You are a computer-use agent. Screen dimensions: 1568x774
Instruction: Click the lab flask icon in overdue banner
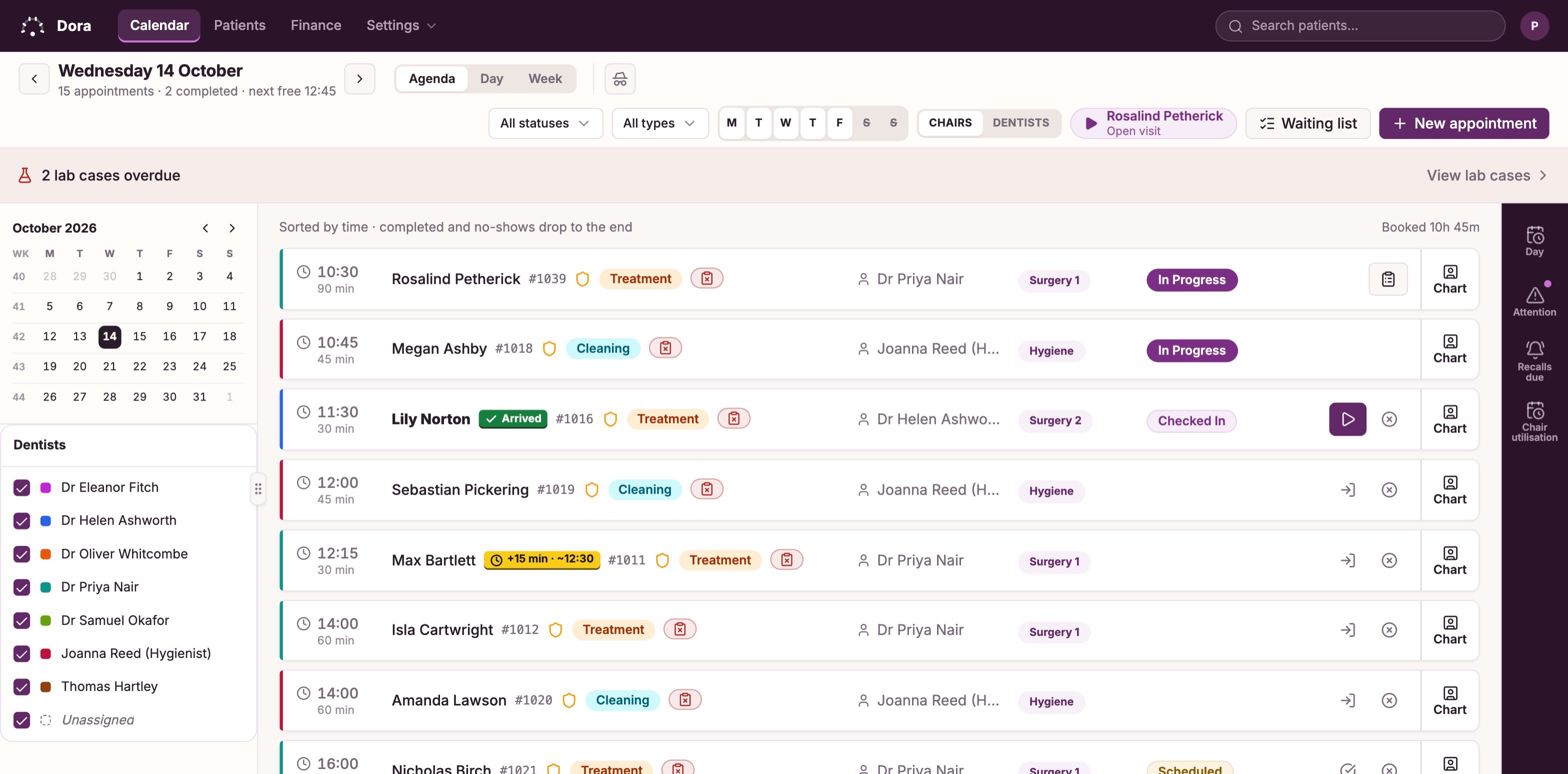(25, 175)
